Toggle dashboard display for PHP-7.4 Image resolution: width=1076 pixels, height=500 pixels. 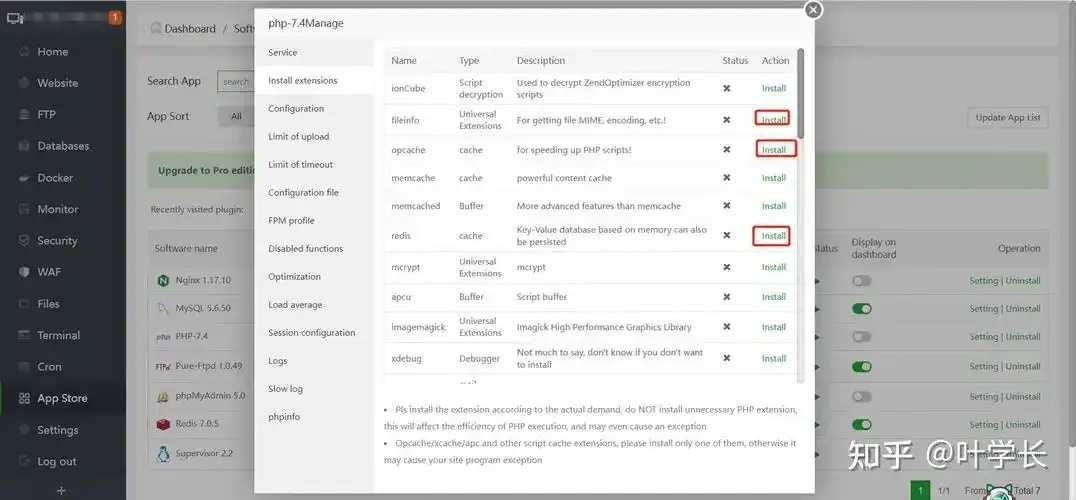[x=861, y=337]
